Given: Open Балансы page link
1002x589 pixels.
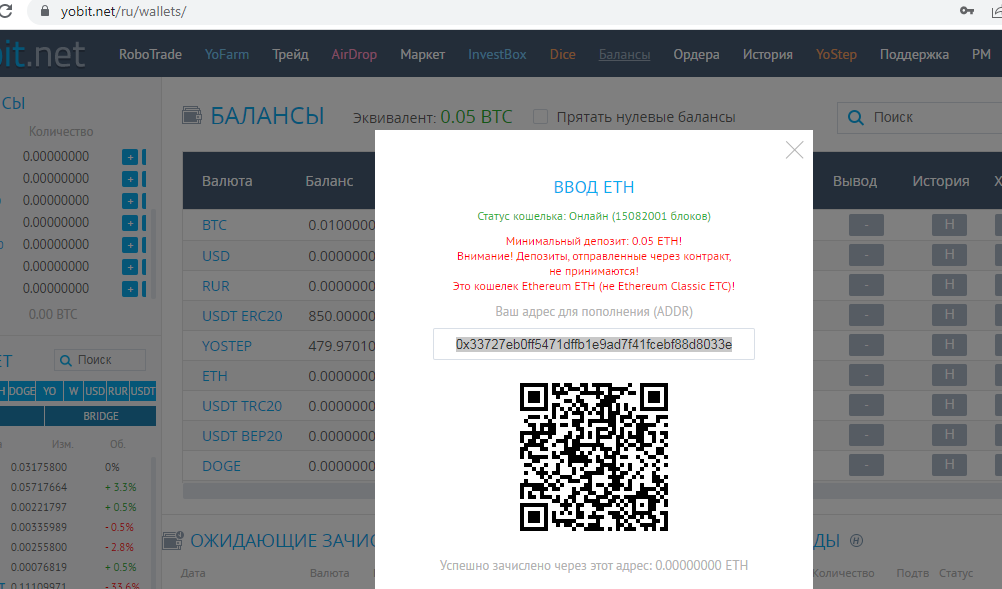Looking at the screenshot, I should tap(624, 55).
